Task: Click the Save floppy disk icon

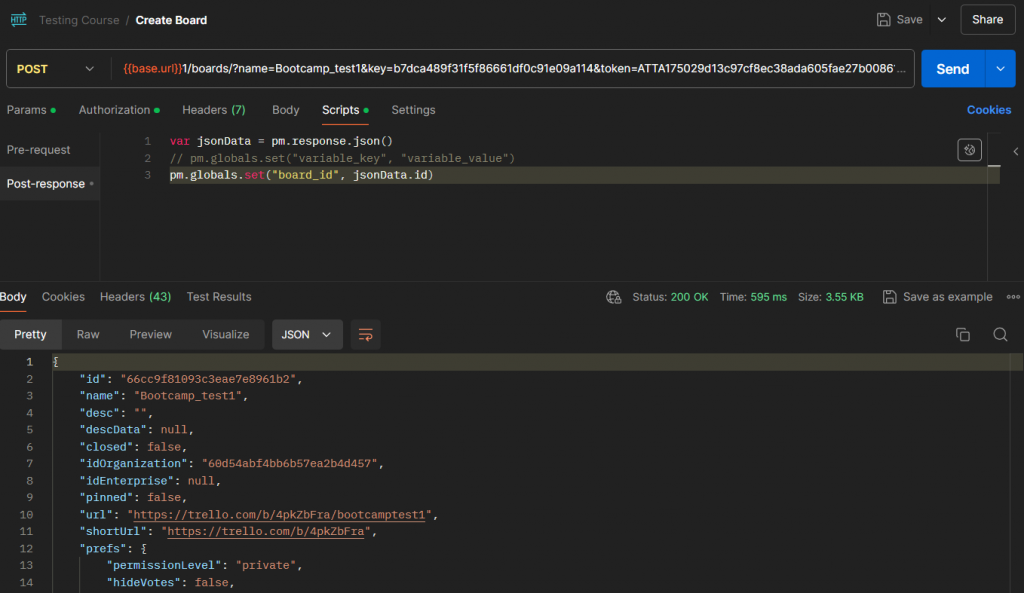Action: click(883, 20)
